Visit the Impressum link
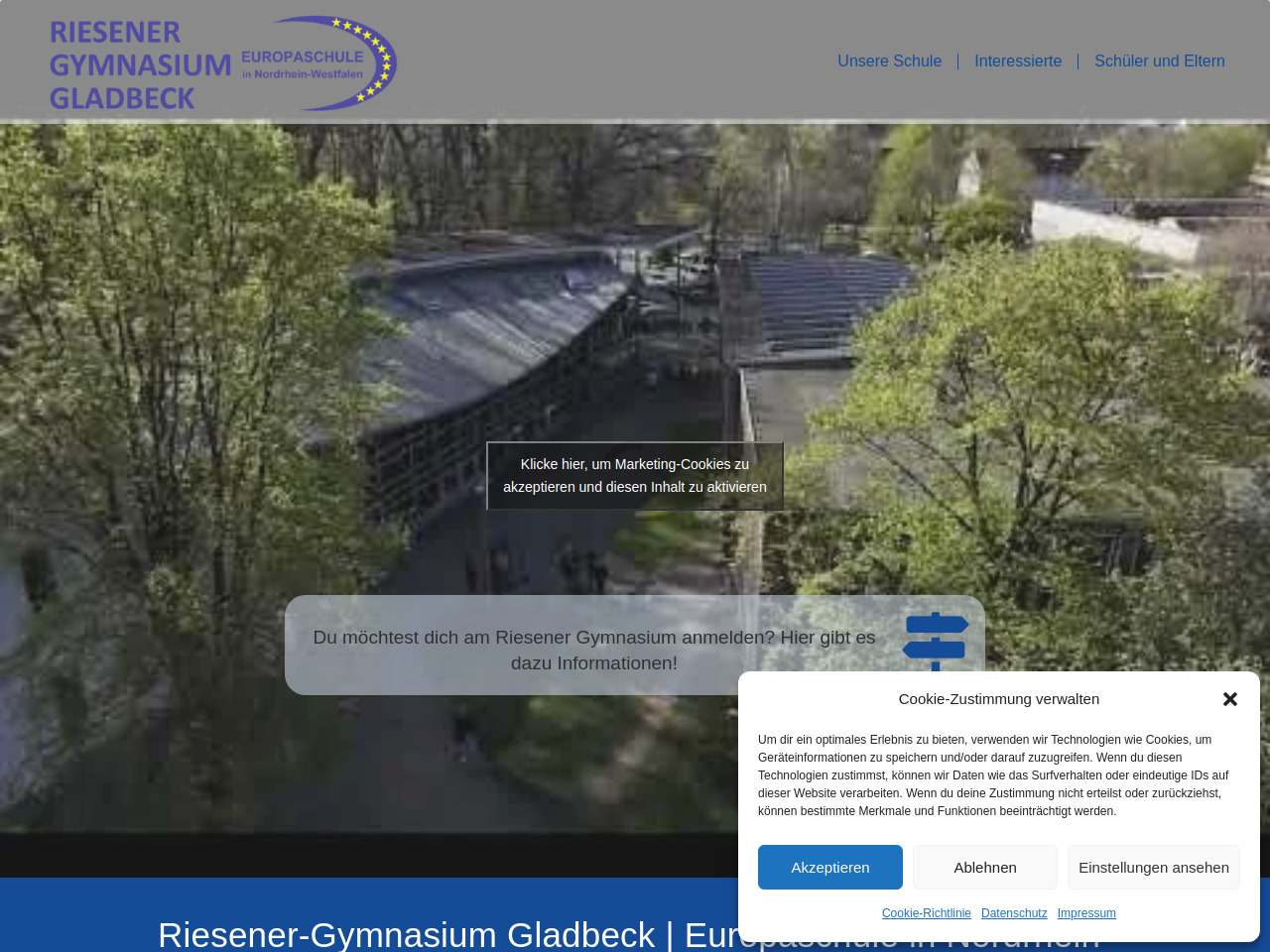Viewport: 1270px width, 952px height. click(1085, 913)
